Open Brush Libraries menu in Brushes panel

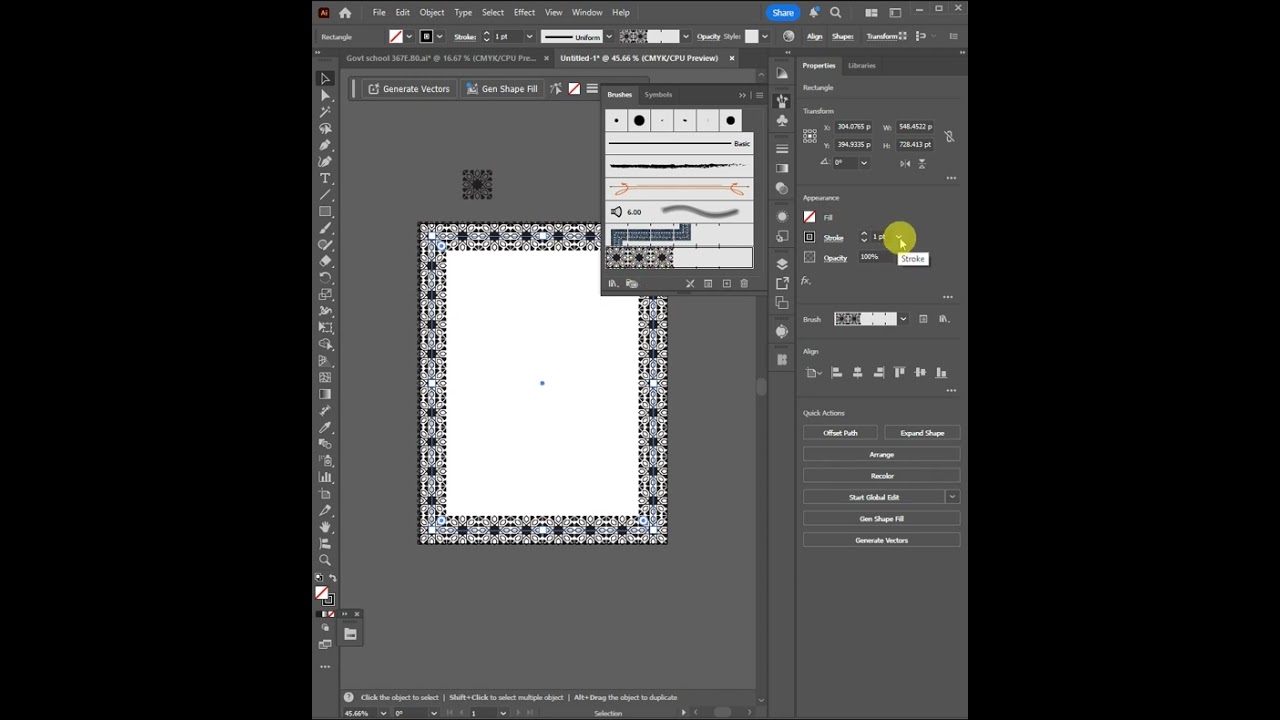pos(613,284)
